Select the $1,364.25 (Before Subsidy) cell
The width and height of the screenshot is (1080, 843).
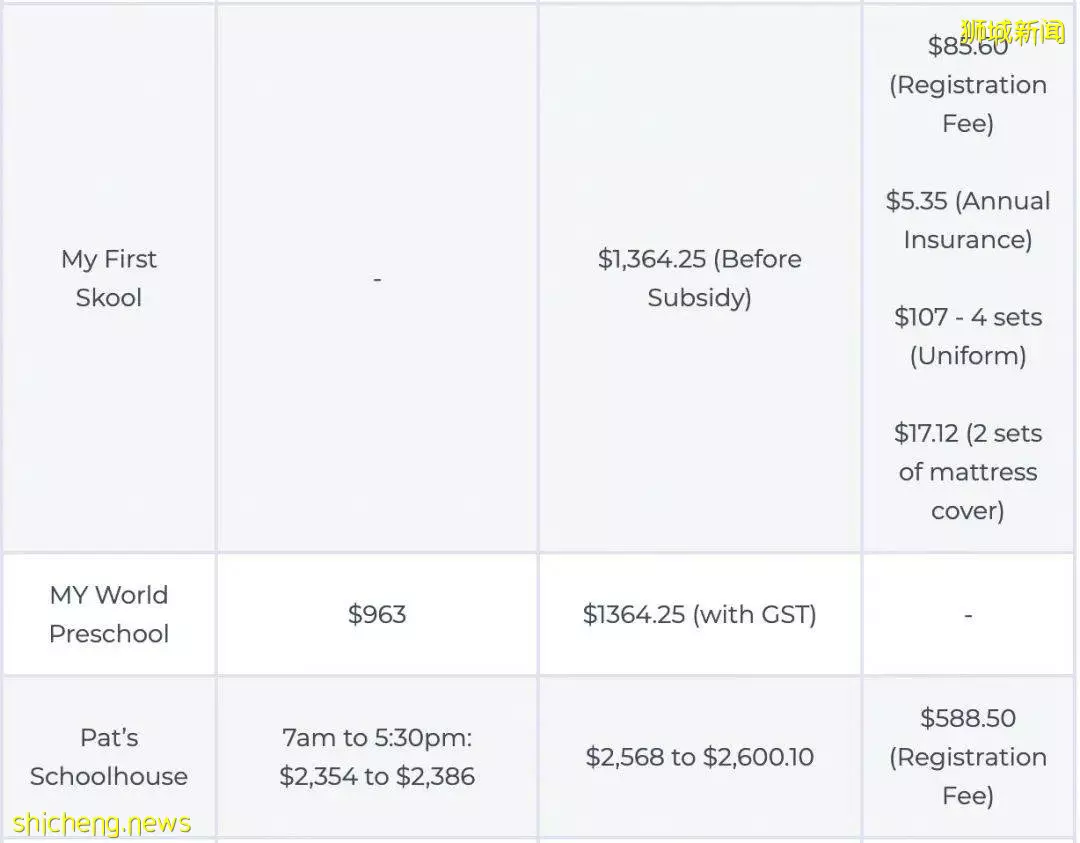pos(699,278)
